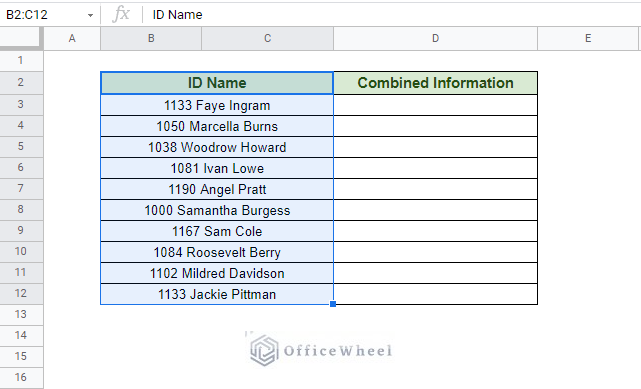The width and height of the screenshot is (641, 389).
Task: Select the row 1 header
Action: pos(21,60)
